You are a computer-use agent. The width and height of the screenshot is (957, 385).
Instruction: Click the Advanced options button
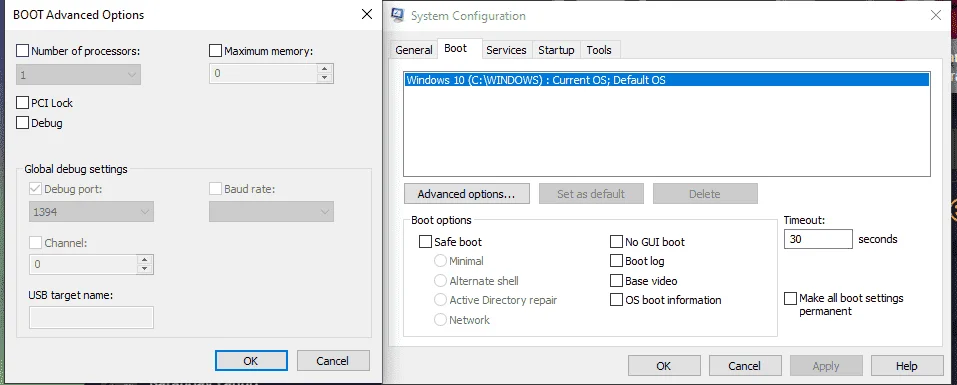466,194
